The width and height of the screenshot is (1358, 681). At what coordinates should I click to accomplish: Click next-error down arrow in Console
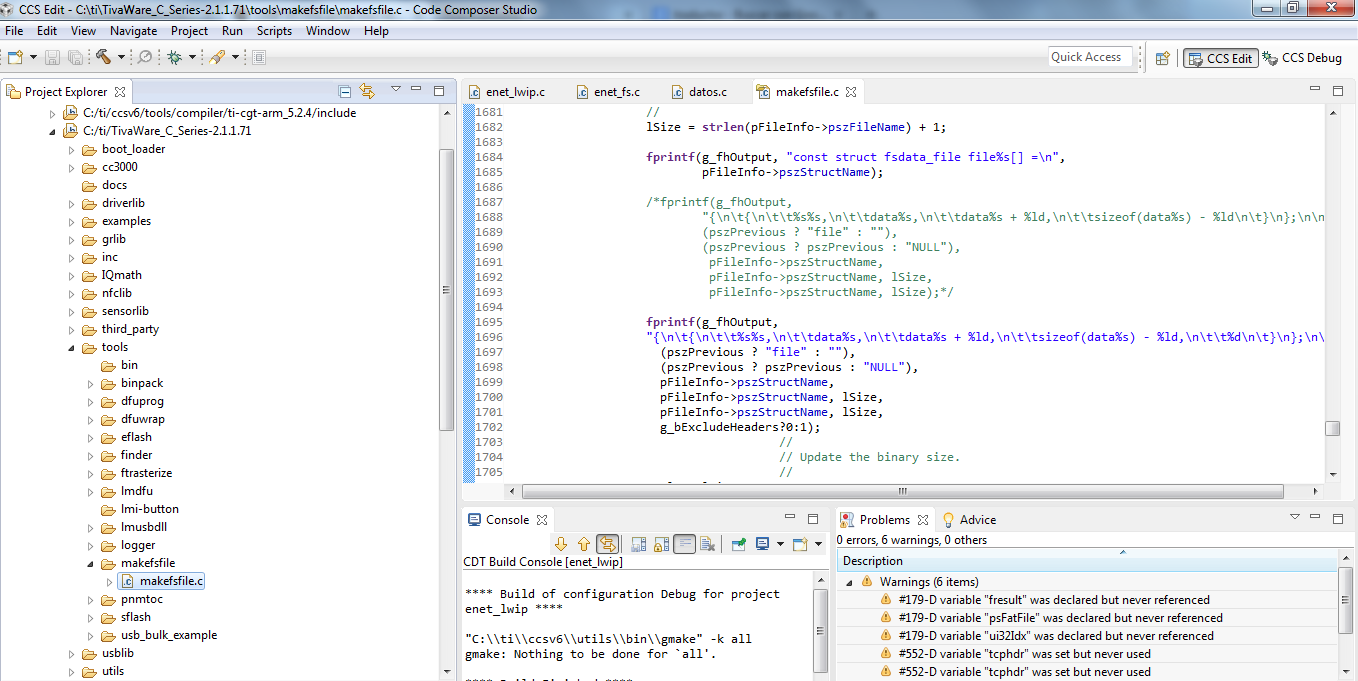coord(561,544)
